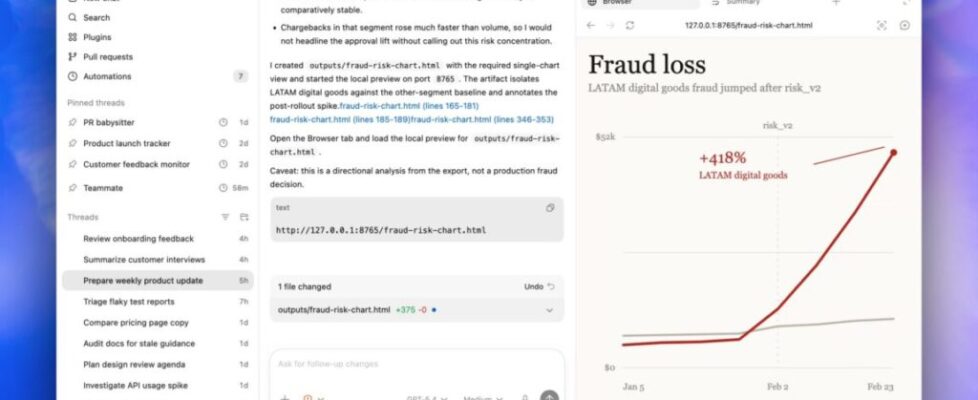
Task: Open the Triage flaky test reports thread
Action: (129, 302)
